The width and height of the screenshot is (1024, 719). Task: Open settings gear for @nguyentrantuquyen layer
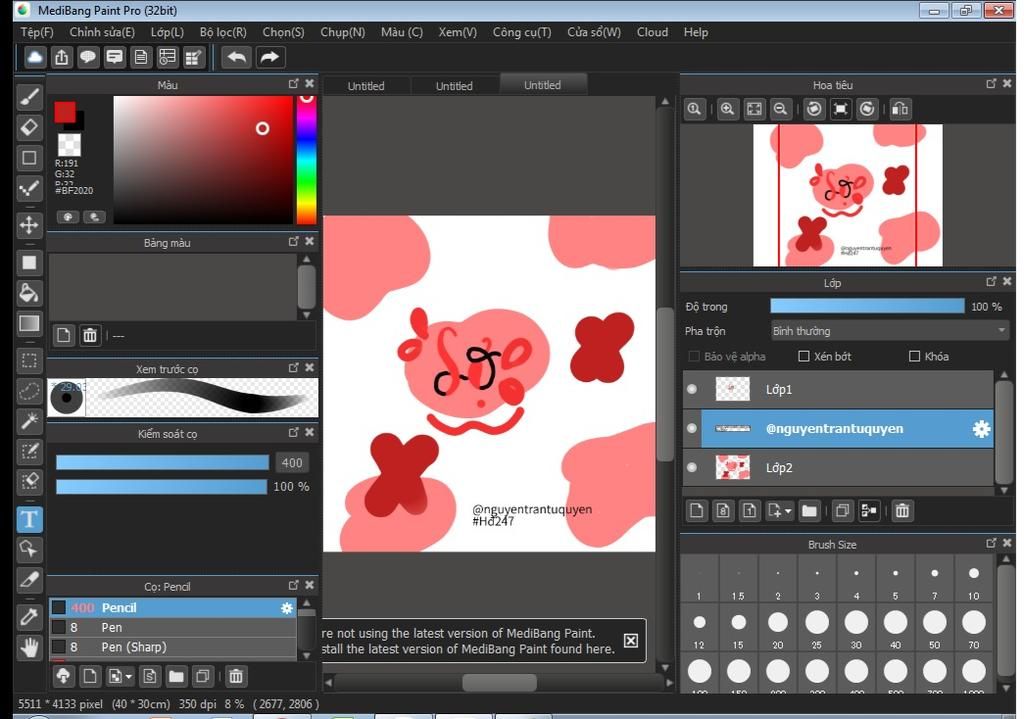[x=981, y=429]
